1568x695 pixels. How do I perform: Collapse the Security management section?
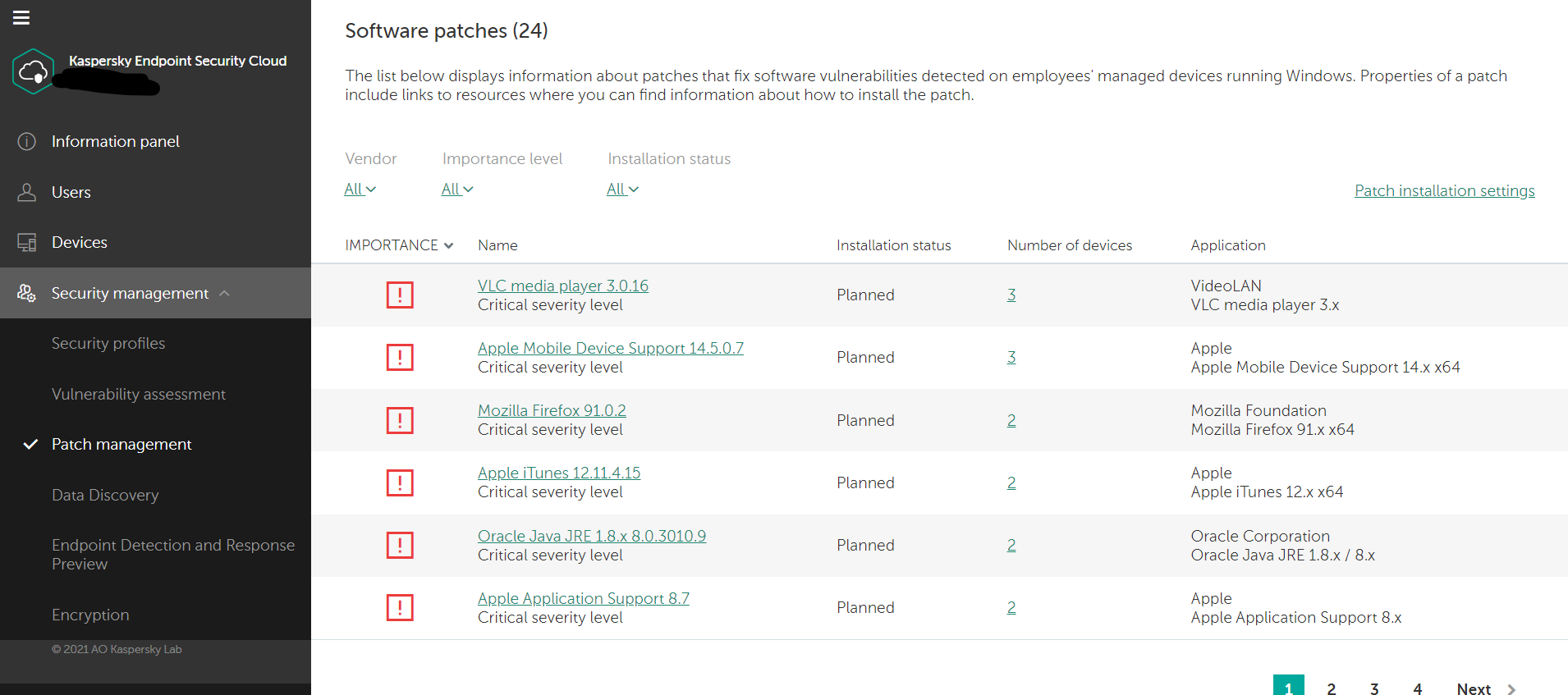click(225, 293)
